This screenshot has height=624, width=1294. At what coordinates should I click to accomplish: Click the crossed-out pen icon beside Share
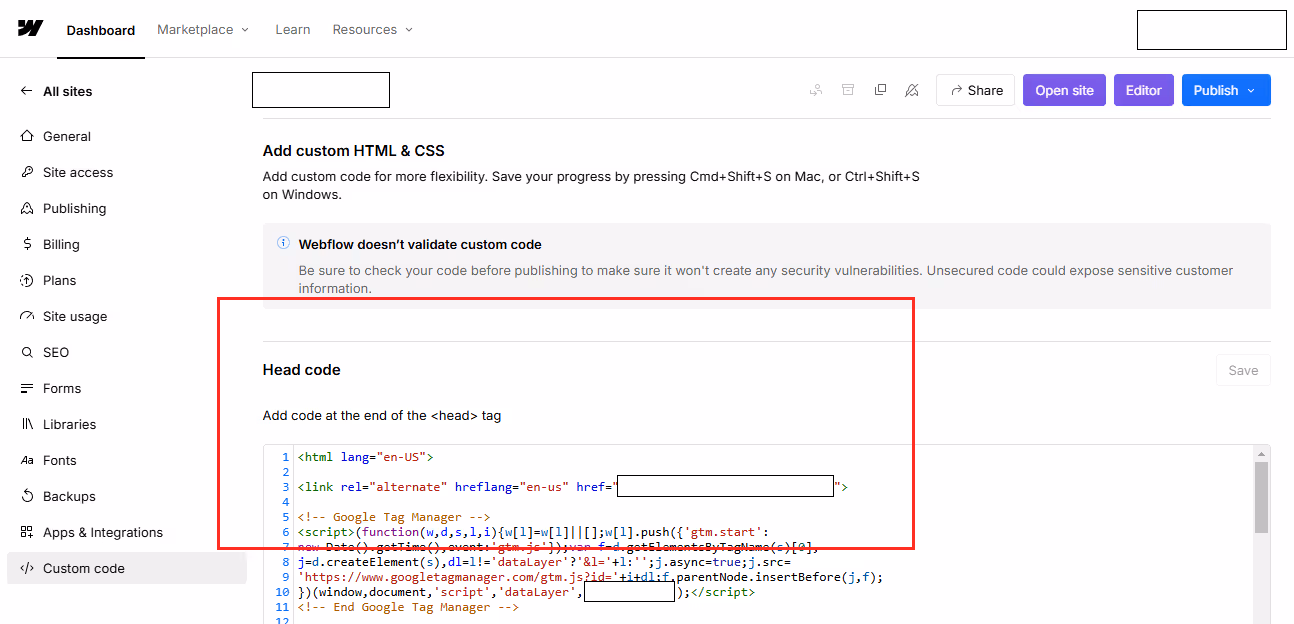tap(911, 90)
